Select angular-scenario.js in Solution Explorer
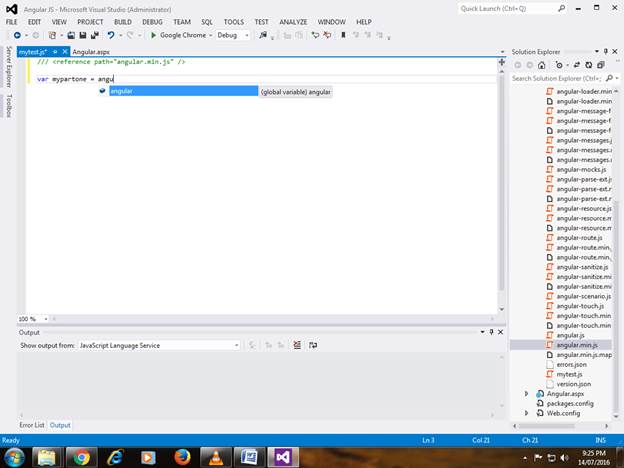Image resolution: width=624 pixels, height=468 pixels. 583,296
